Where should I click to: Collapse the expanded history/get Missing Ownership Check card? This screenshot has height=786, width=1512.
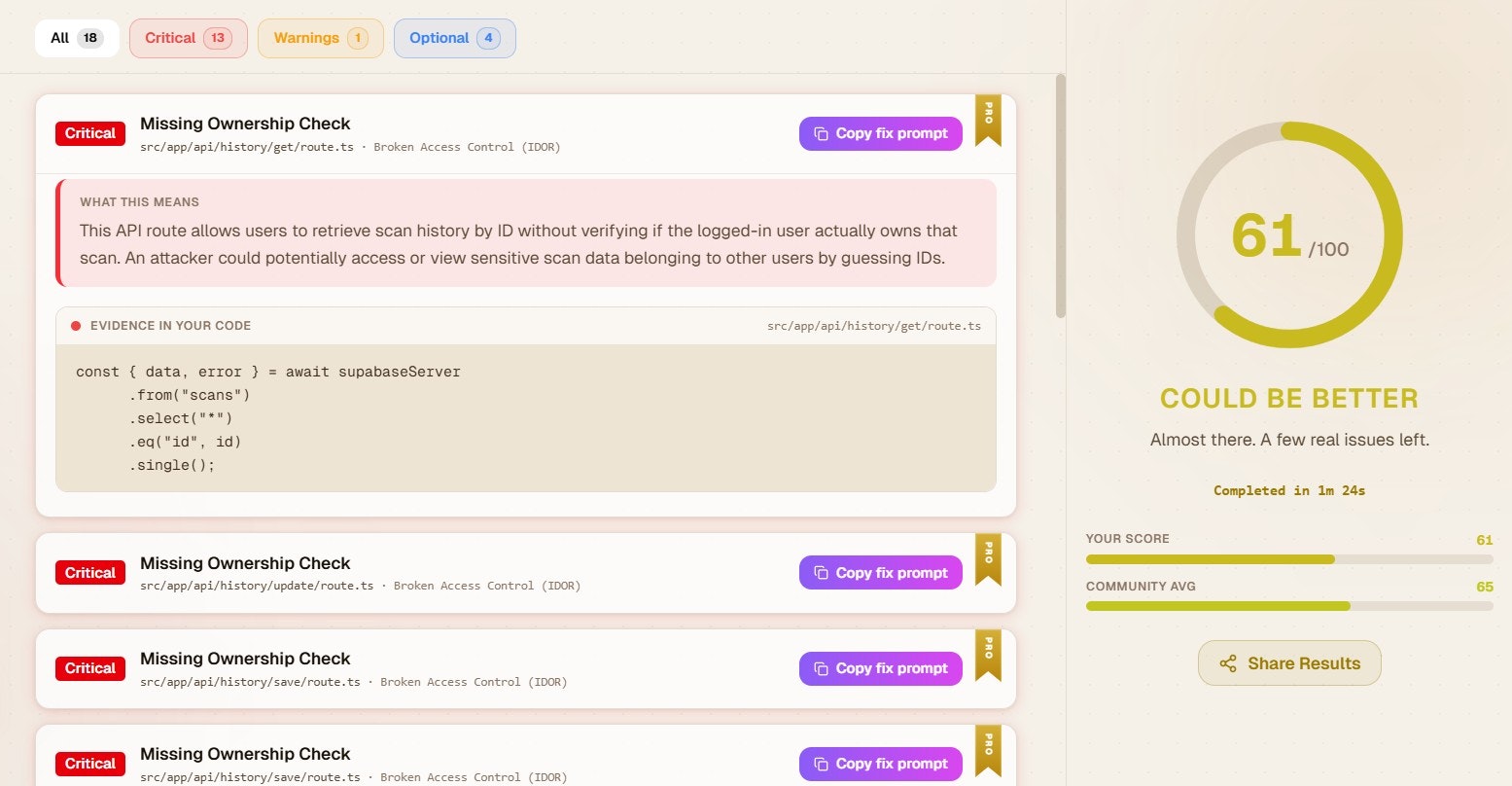point(526,134)
